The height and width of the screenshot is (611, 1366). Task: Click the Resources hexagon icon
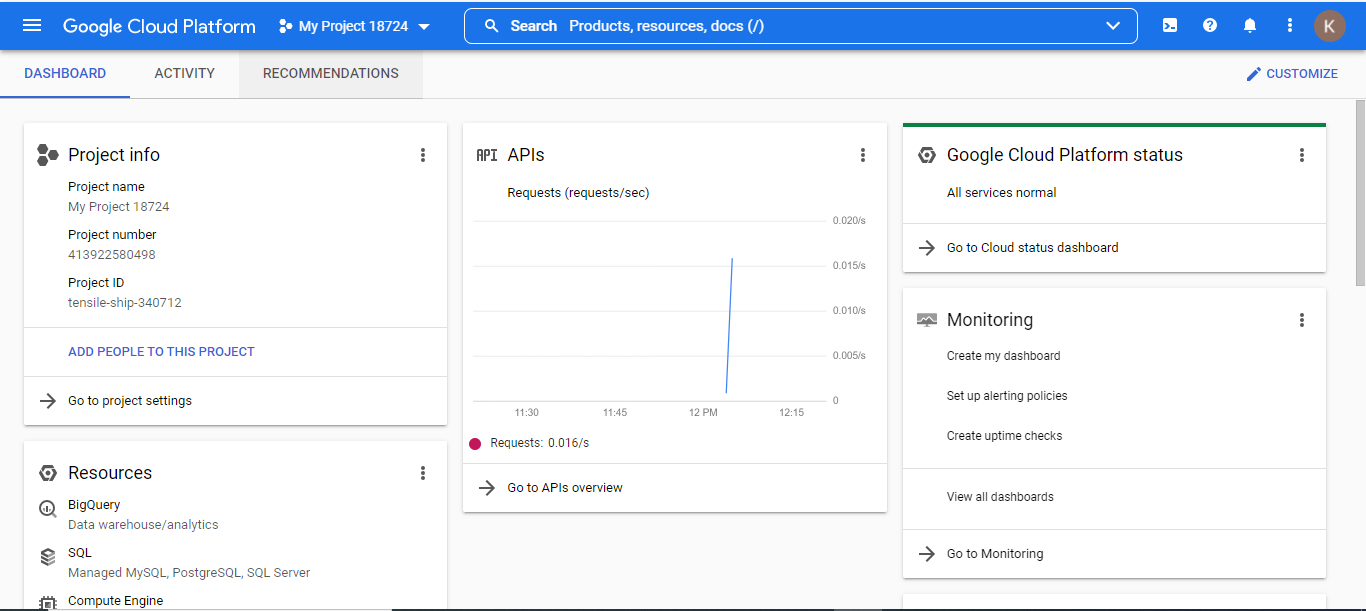click(47, 473)
